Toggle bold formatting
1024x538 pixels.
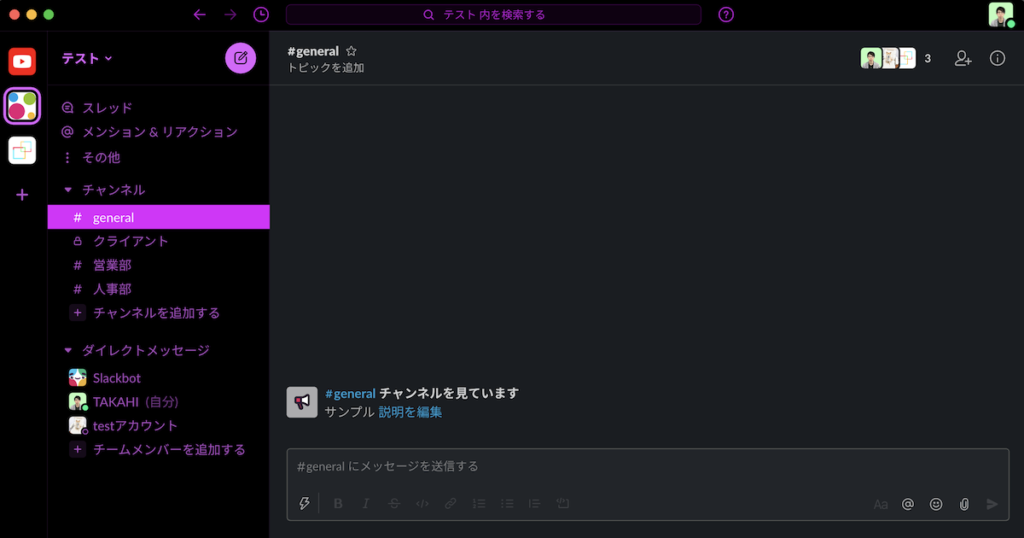(x=338, y=503)
